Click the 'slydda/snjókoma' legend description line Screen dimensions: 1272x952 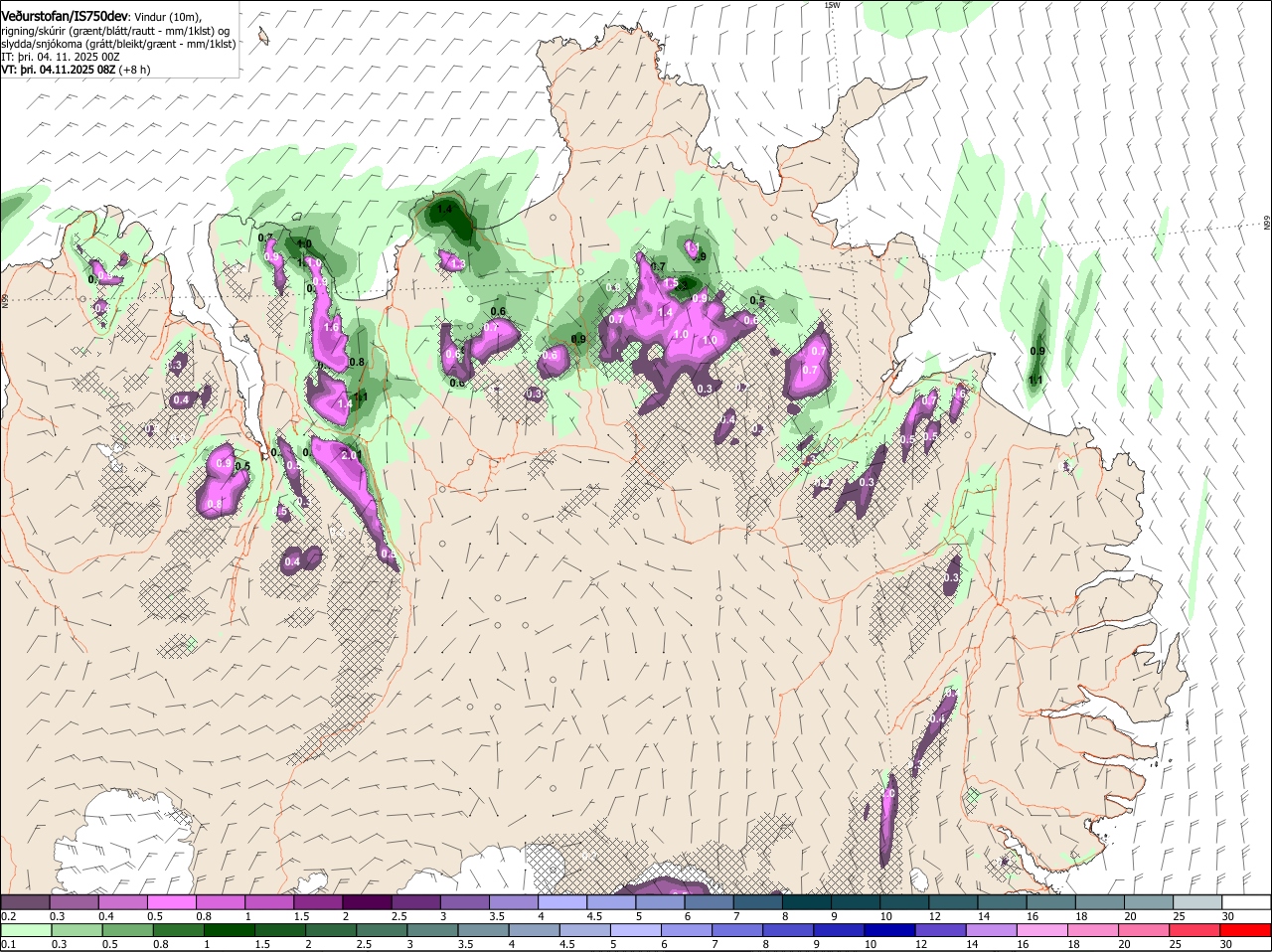pyautogui.click(x=118, y=44)
